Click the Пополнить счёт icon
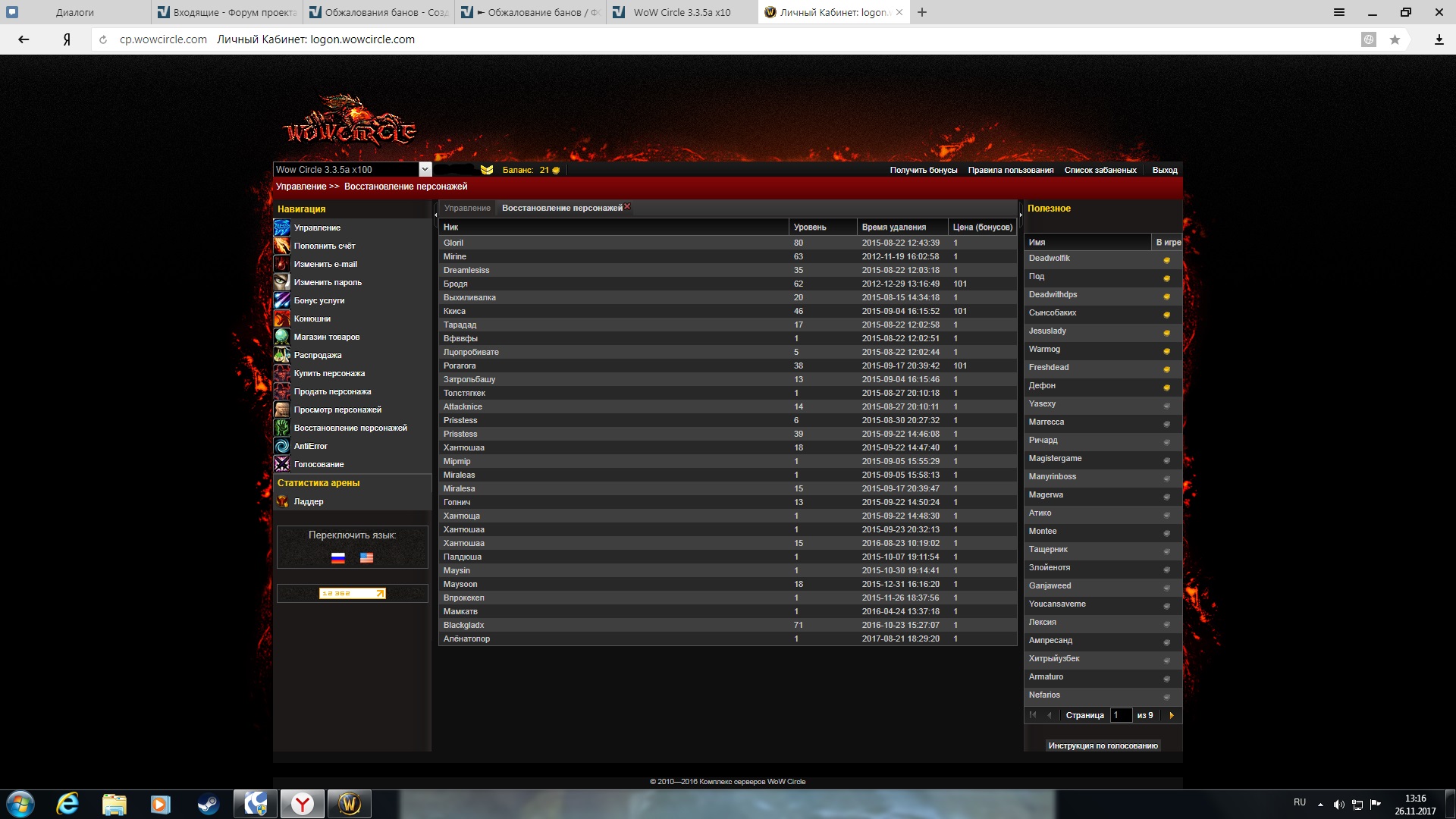Viewport: 1456px width, 819px height. (281, 246)
